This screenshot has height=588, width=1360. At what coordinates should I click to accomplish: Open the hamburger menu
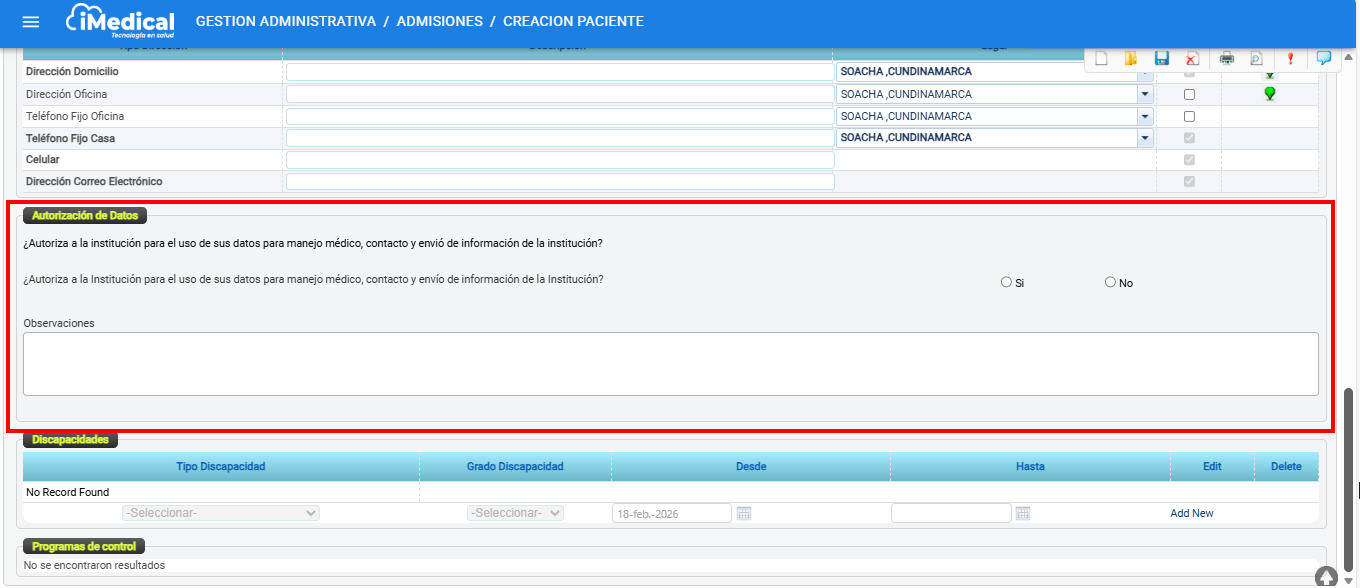pyautogui.click(x=31, y=22)
